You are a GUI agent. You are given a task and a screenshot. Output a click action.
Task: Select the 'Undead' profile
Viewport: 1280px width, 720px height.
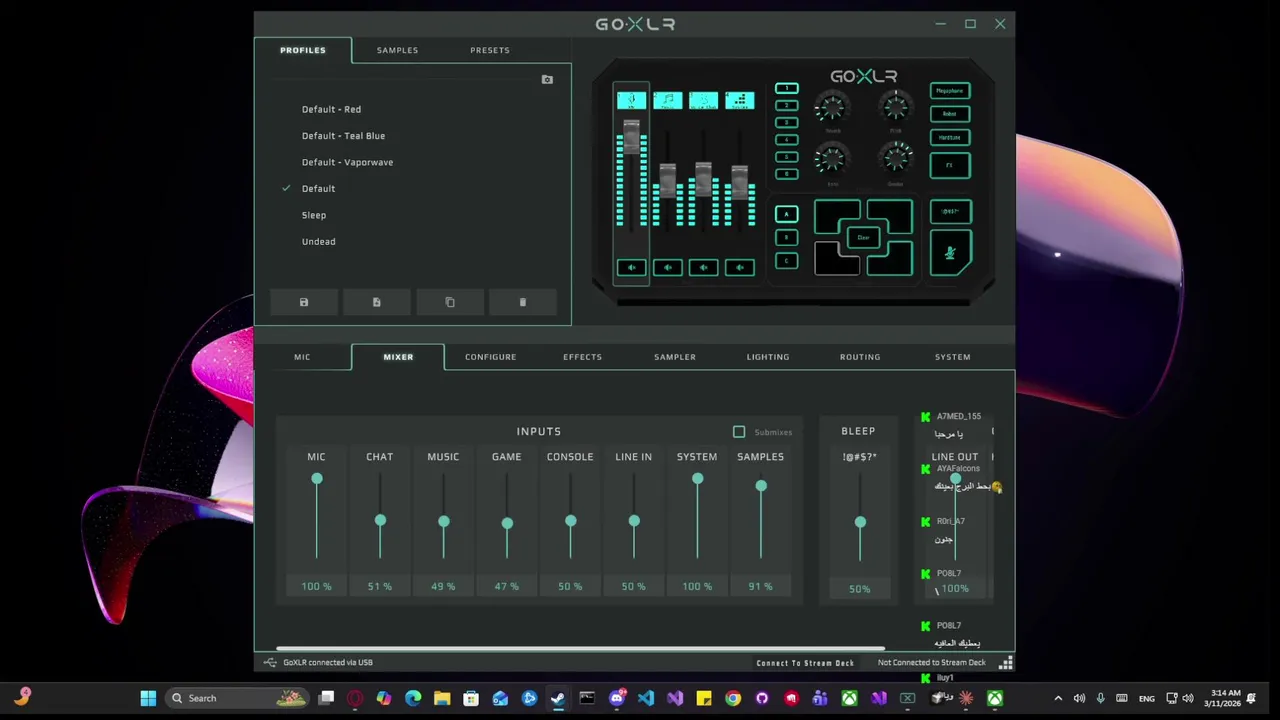[x=318, y=241]
